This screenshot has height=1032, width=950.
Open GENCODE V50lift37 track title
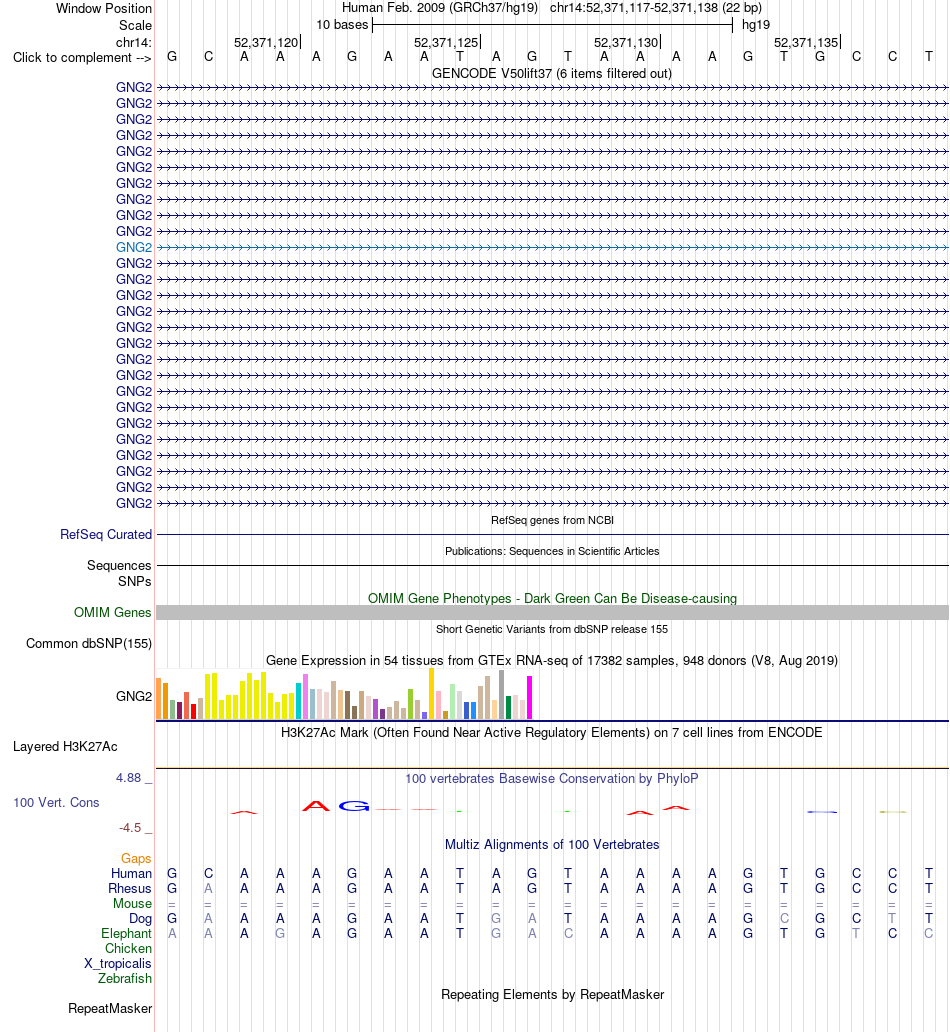coord(552,74)
